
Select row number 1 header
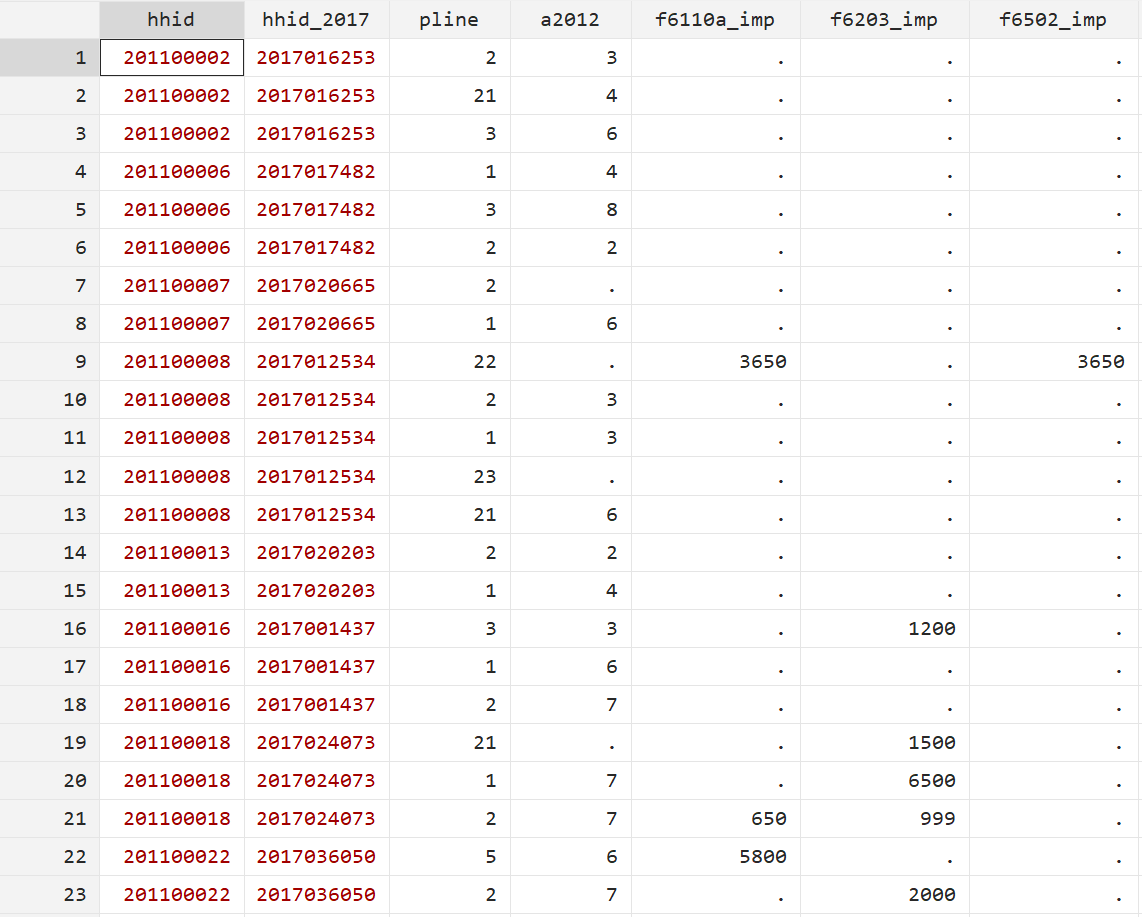coord(50,58)
